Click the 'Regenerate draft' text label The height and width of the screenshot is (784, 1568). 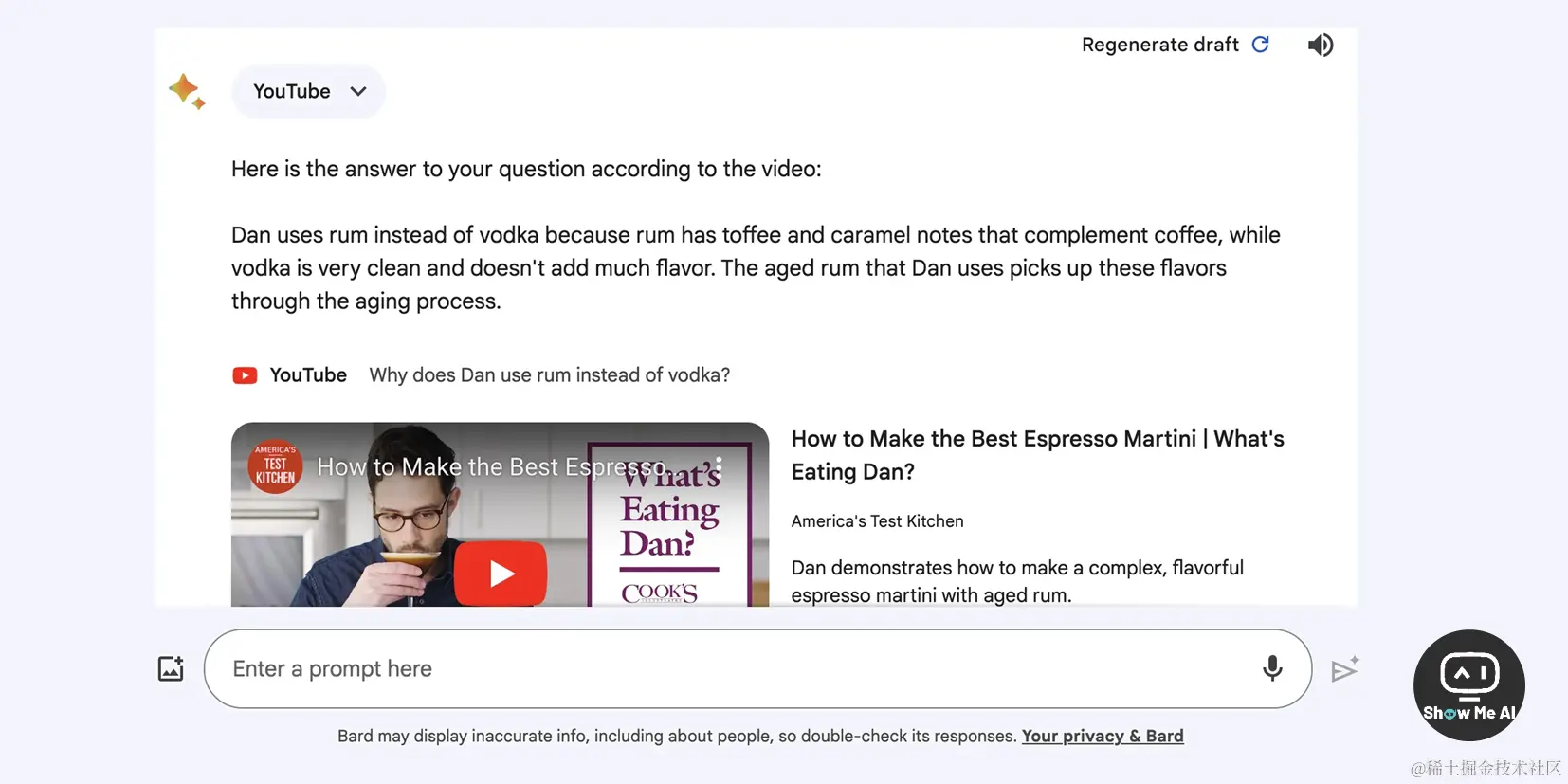click(1160, 45)
